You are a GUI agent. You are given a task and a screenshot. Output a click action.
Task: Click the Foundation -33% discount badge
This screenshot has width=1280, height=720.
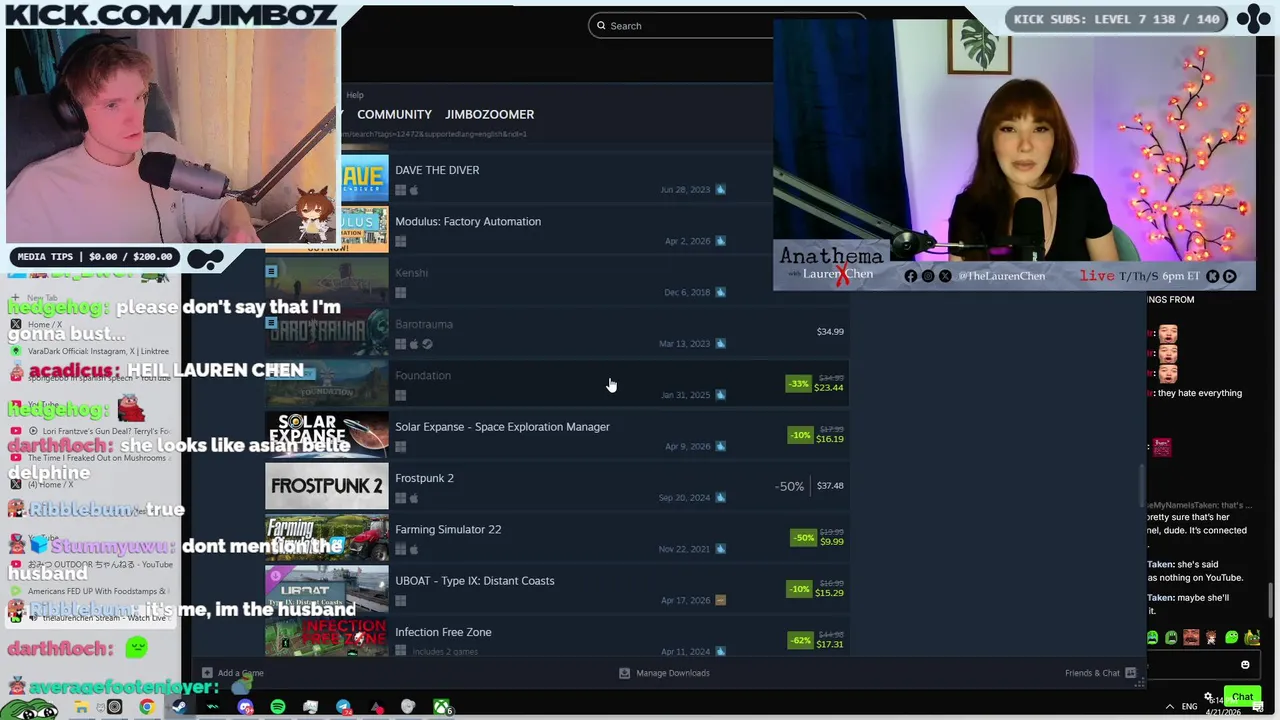coord(798,383)
